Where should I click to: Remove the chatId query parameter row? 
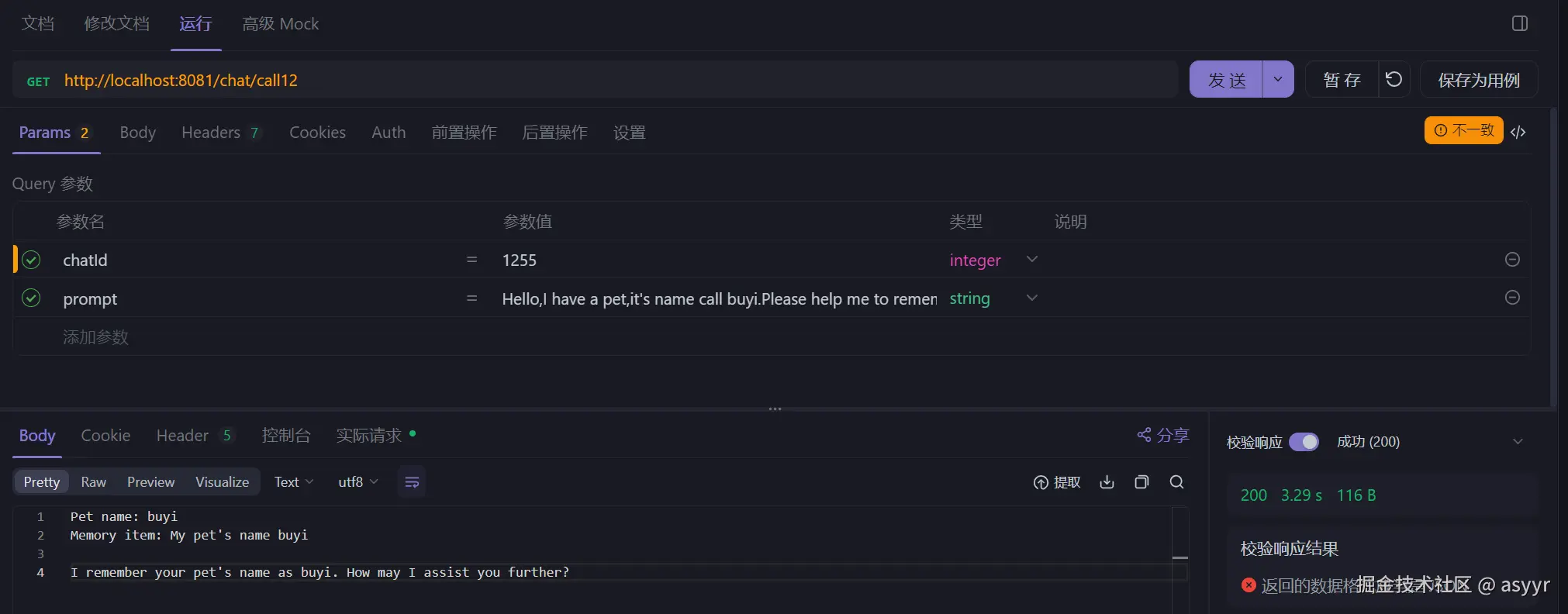coord(1511,260)
